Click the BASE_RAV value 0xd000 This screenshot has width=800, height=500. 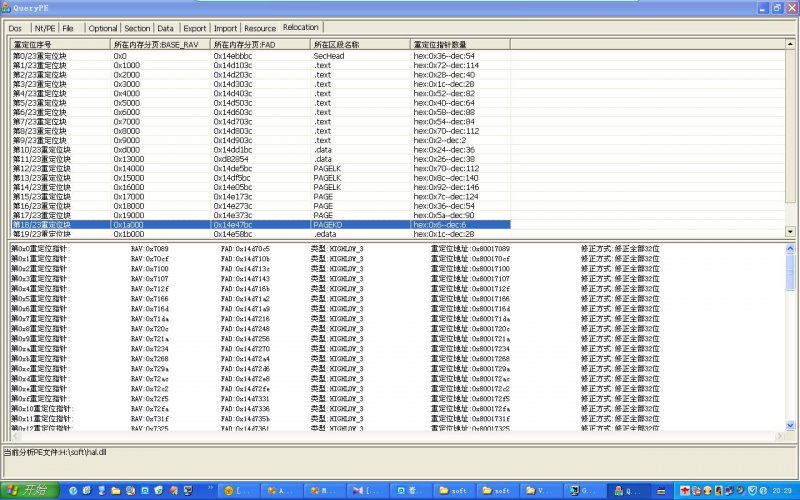point(127,149)
